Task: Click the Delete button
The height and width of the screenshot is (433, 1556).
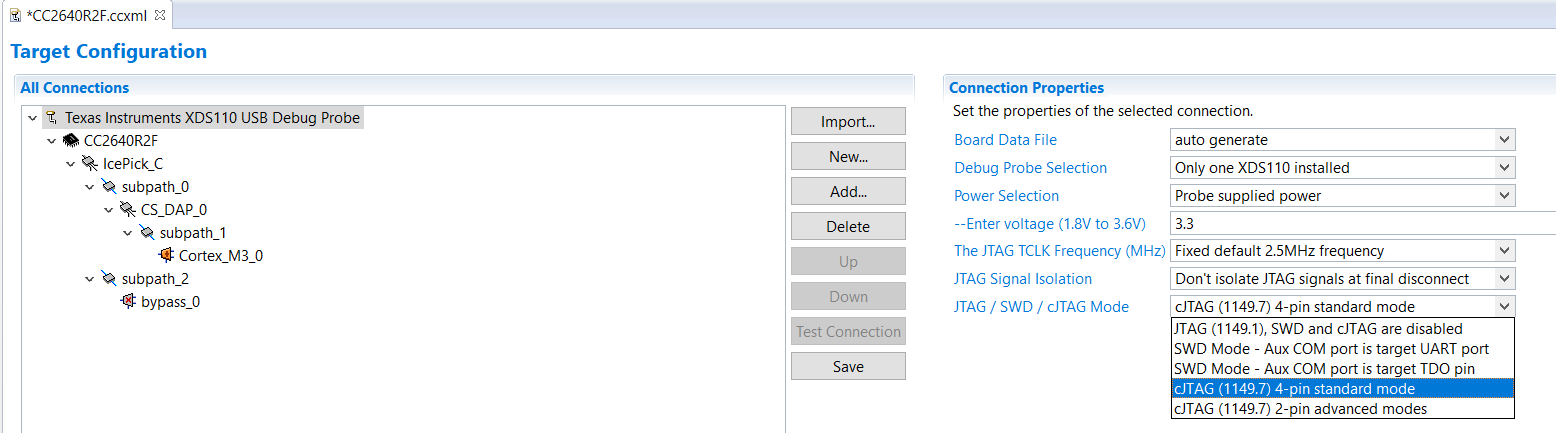Action: tap(848, 227)
